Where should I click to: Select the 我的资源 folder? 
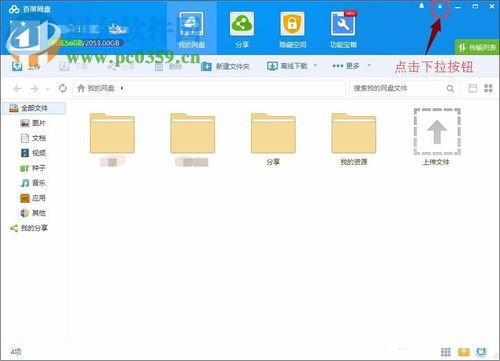(x=354, y=139)
